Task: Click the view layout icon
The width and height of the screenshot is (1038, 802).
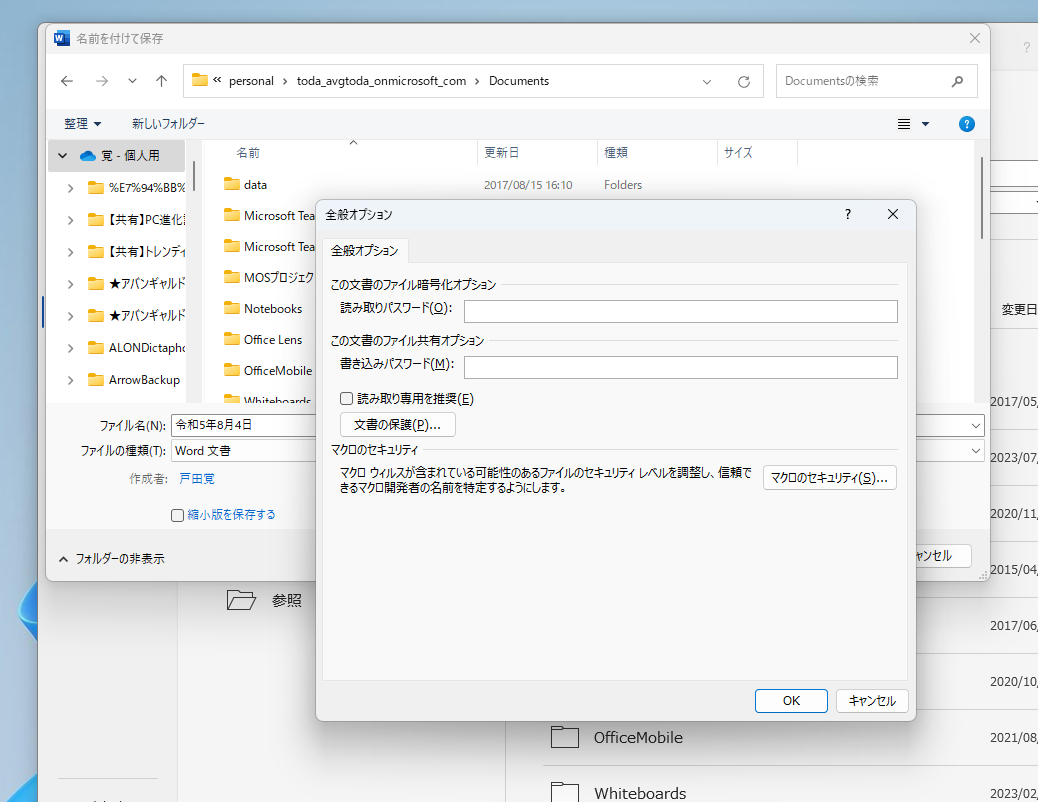Action: click(904, 124)
